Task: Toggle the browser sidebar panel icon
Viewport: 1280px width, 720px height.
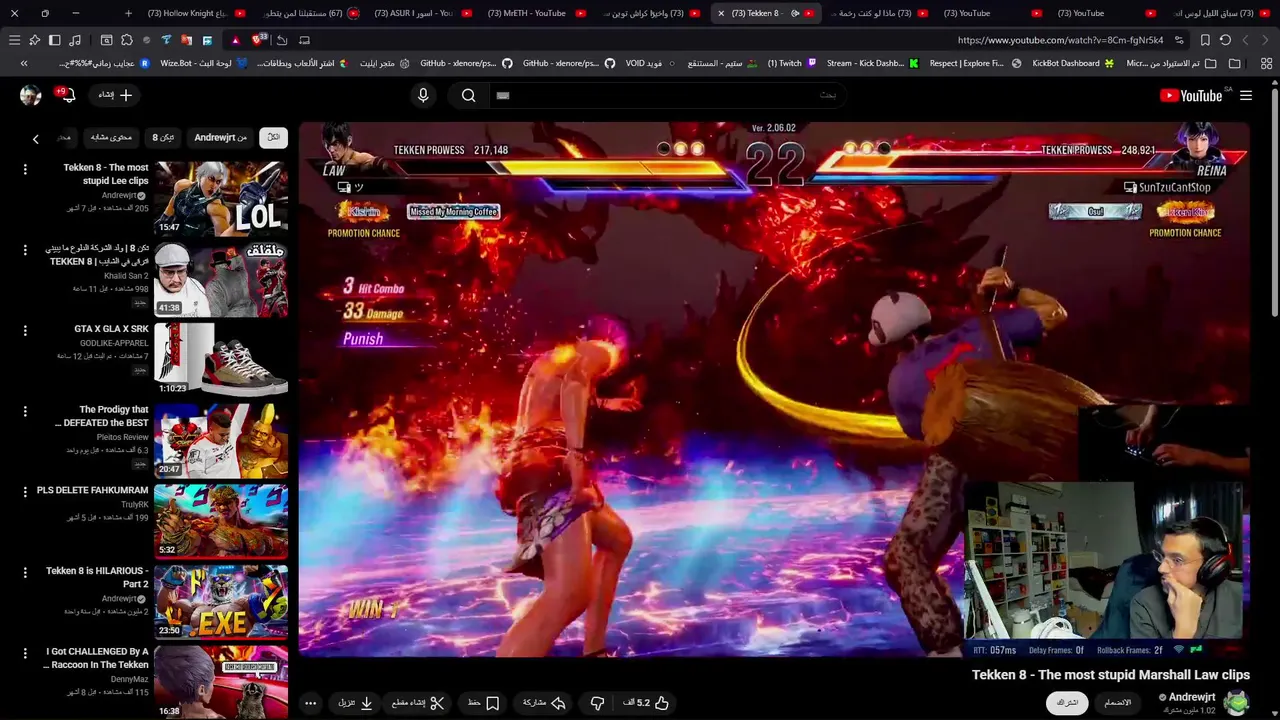Action: point(54,40)
